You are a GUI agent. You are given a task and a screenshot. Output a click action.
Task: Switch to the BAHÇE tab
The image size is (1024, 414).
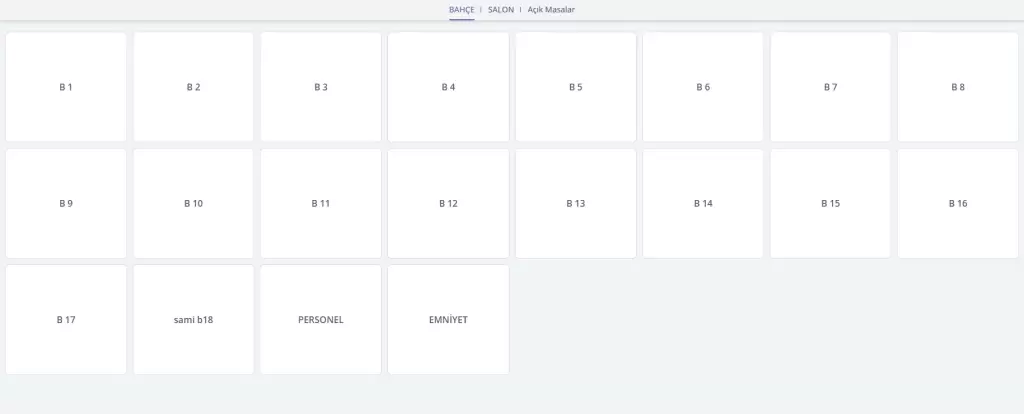(461, 10)
